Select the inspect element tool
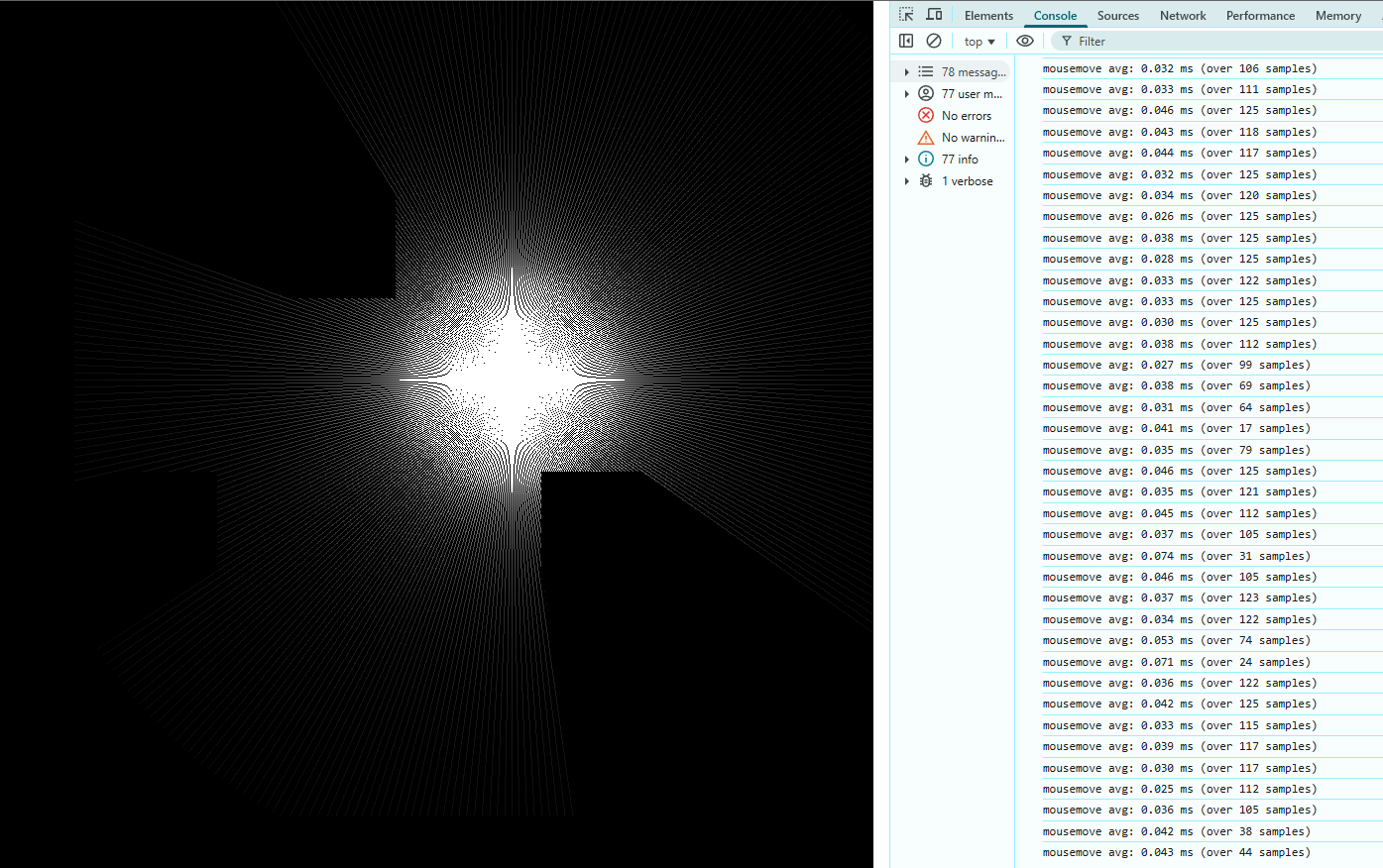Screen dimensions: 1383x868 pos(905,14)
